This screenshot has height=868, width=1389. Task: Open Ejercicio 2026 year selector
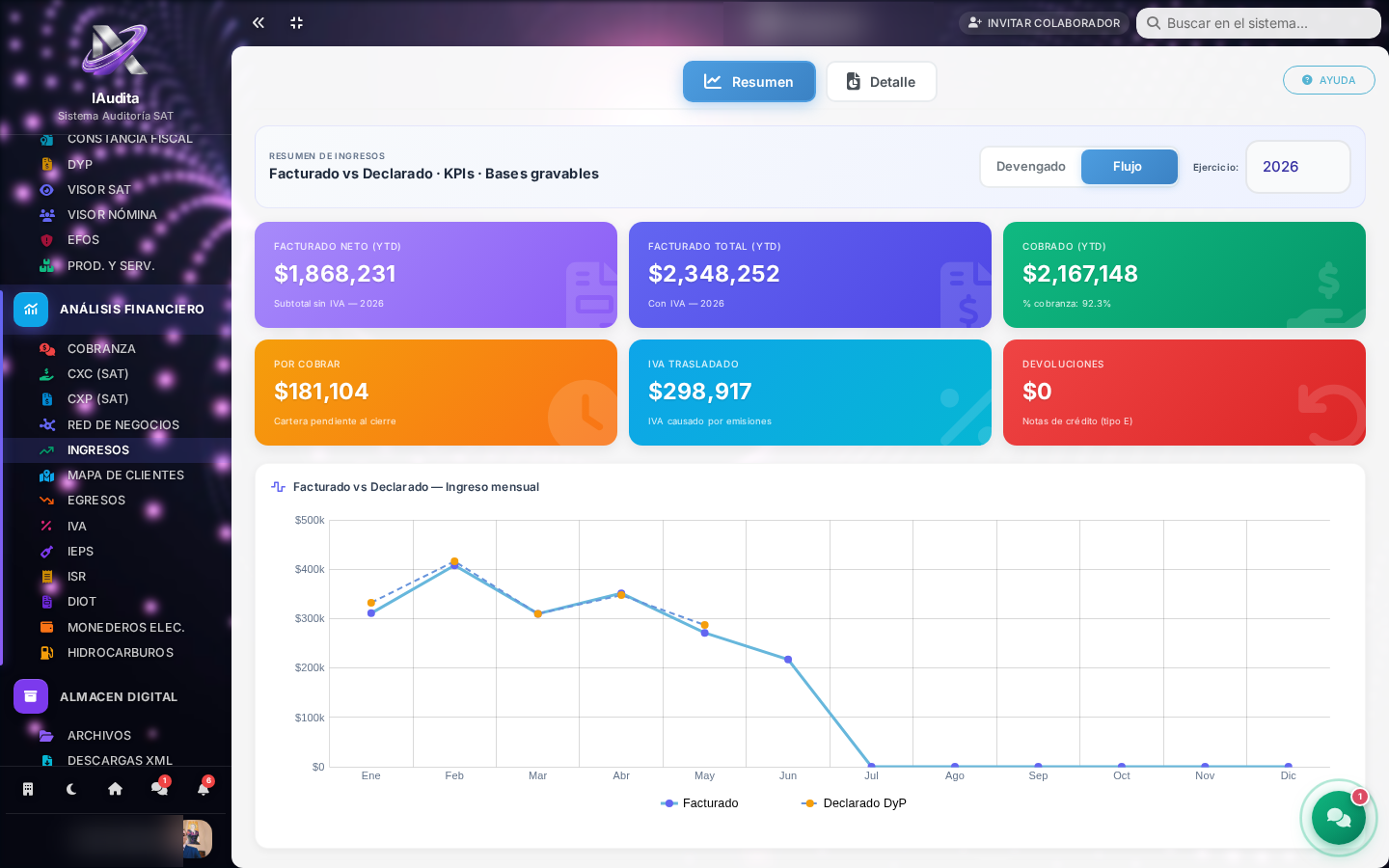[x=1298, y=167]
